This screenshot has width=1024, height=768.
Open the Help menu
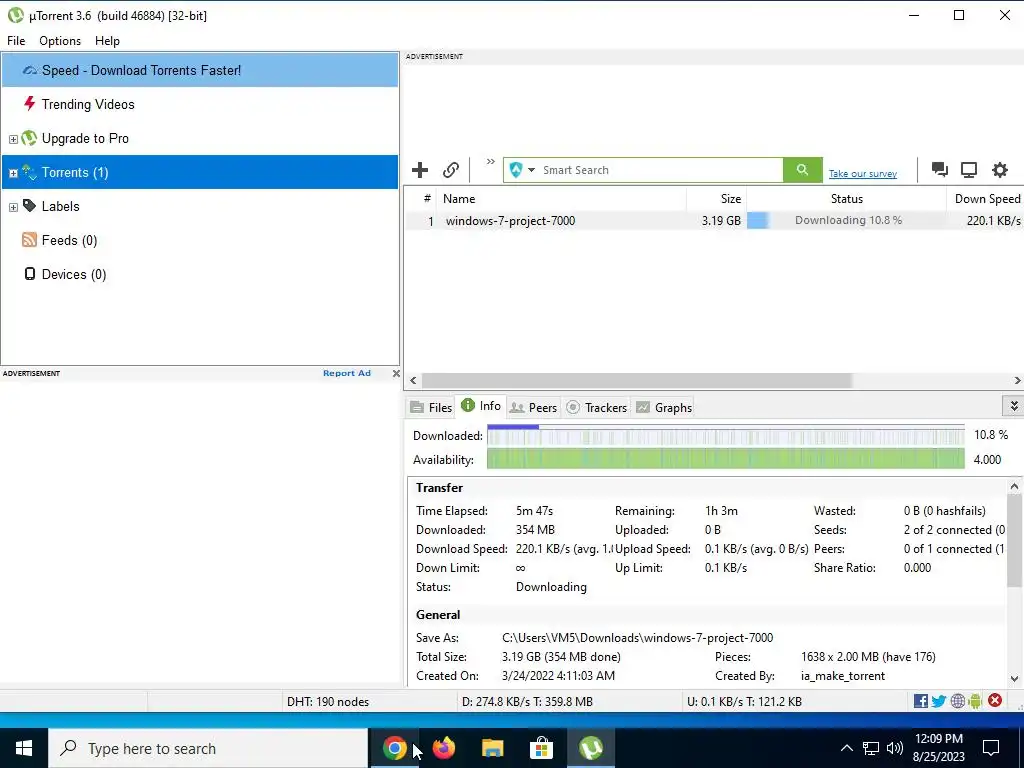tap(107, 40)
